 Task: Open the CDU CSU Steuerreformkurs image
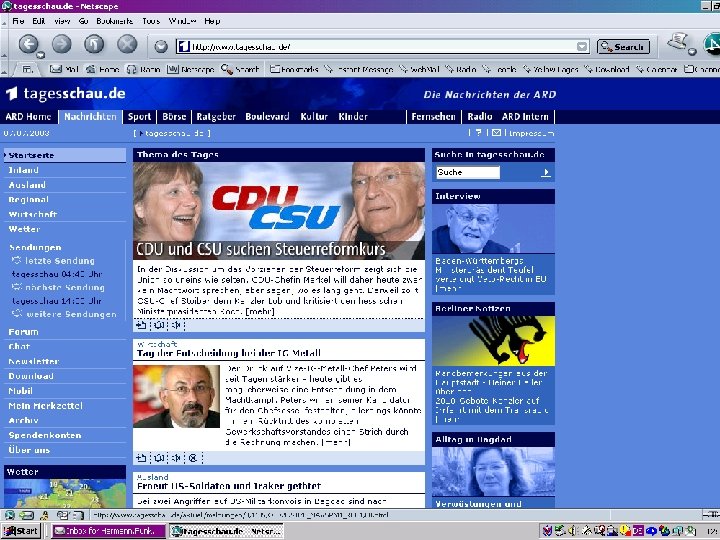(279, 211)
